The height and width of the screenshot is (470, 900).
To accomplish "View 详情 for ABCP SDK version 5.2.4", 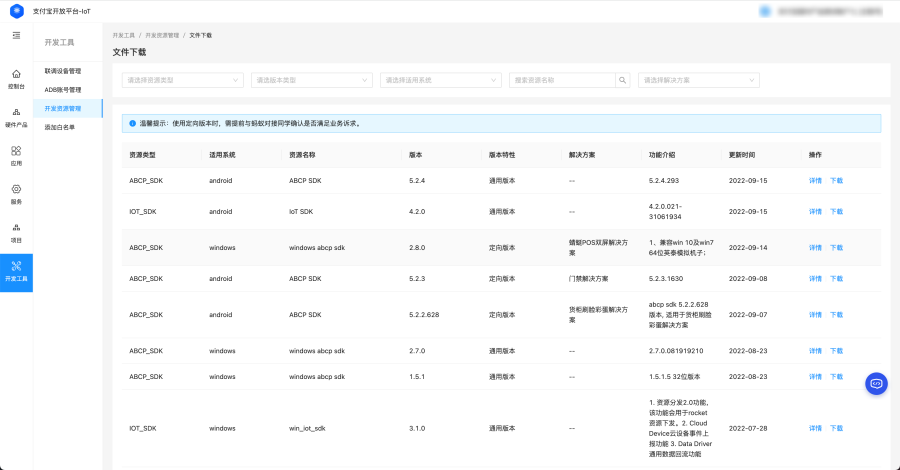I will click(815, 181).
